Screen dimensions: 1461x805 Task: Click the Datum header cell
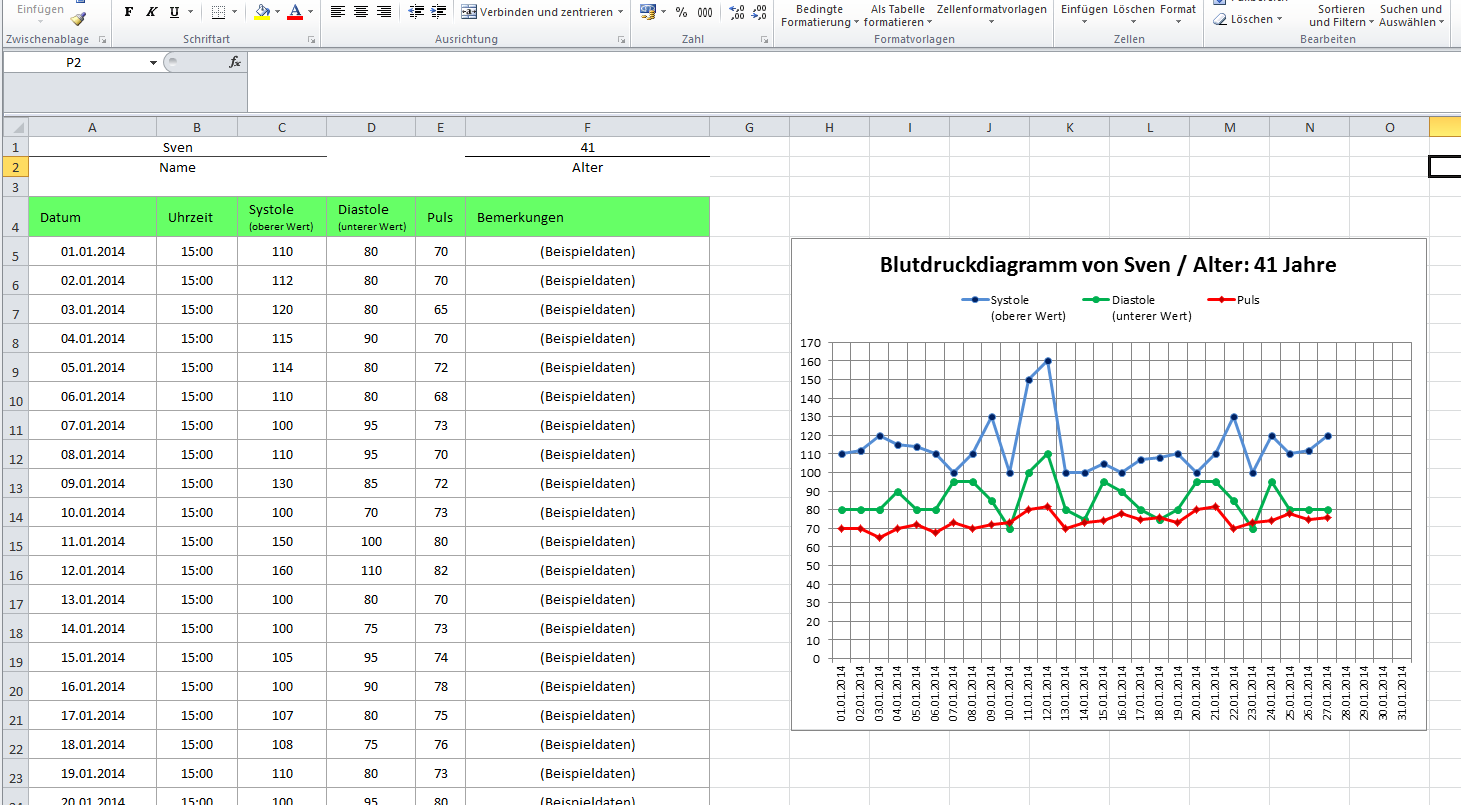(x=92, y=217)
